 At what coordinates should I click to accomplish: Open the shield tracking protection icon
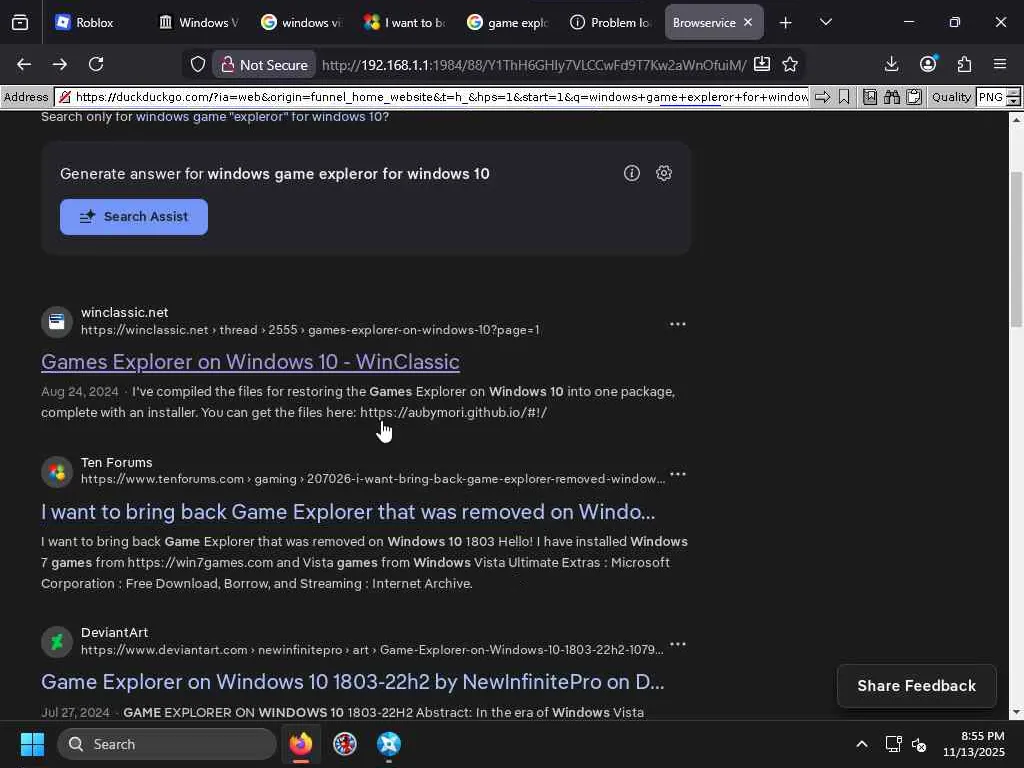(x=198, y=64)
